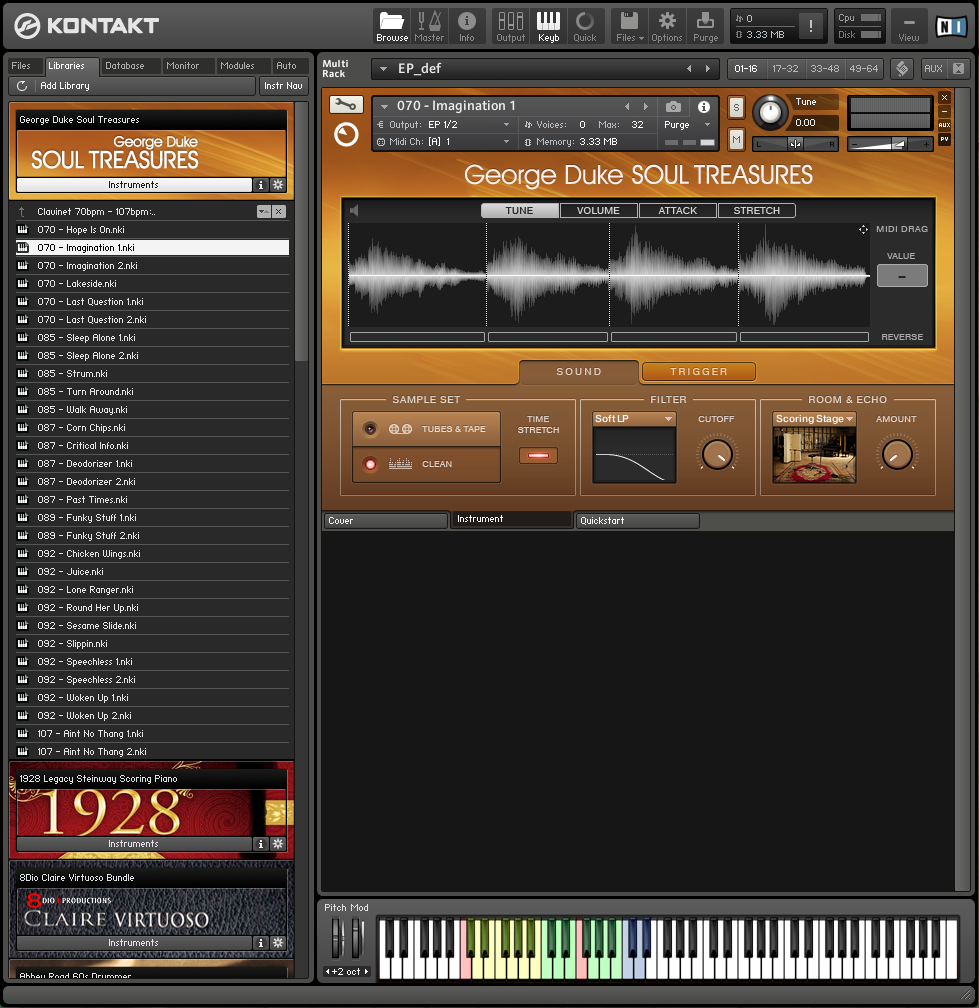Image resolution: width=979 pixels, height=1008 pixels.
Task: Open the Soft LP filter type dropdown
Action: click(634, 418)
